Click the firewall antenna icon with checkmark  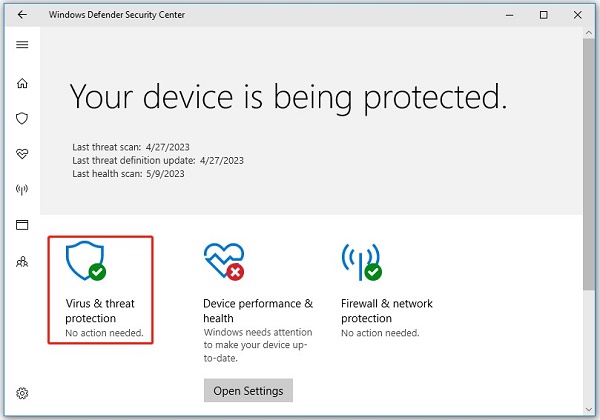pos(361,260)
